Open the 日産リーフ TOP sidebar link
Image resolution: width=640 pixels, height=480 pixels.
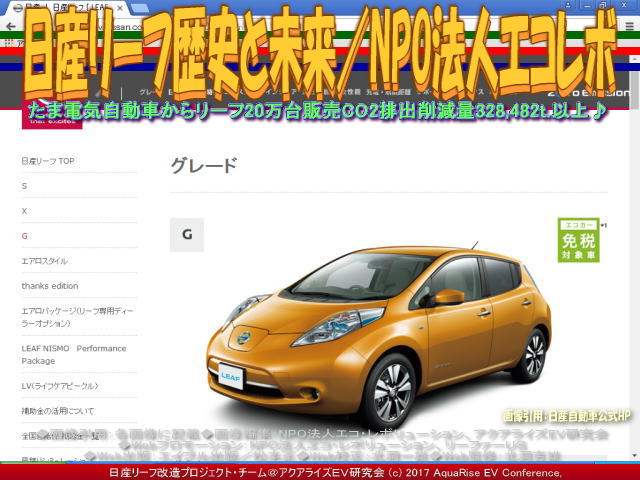[48, 161]
